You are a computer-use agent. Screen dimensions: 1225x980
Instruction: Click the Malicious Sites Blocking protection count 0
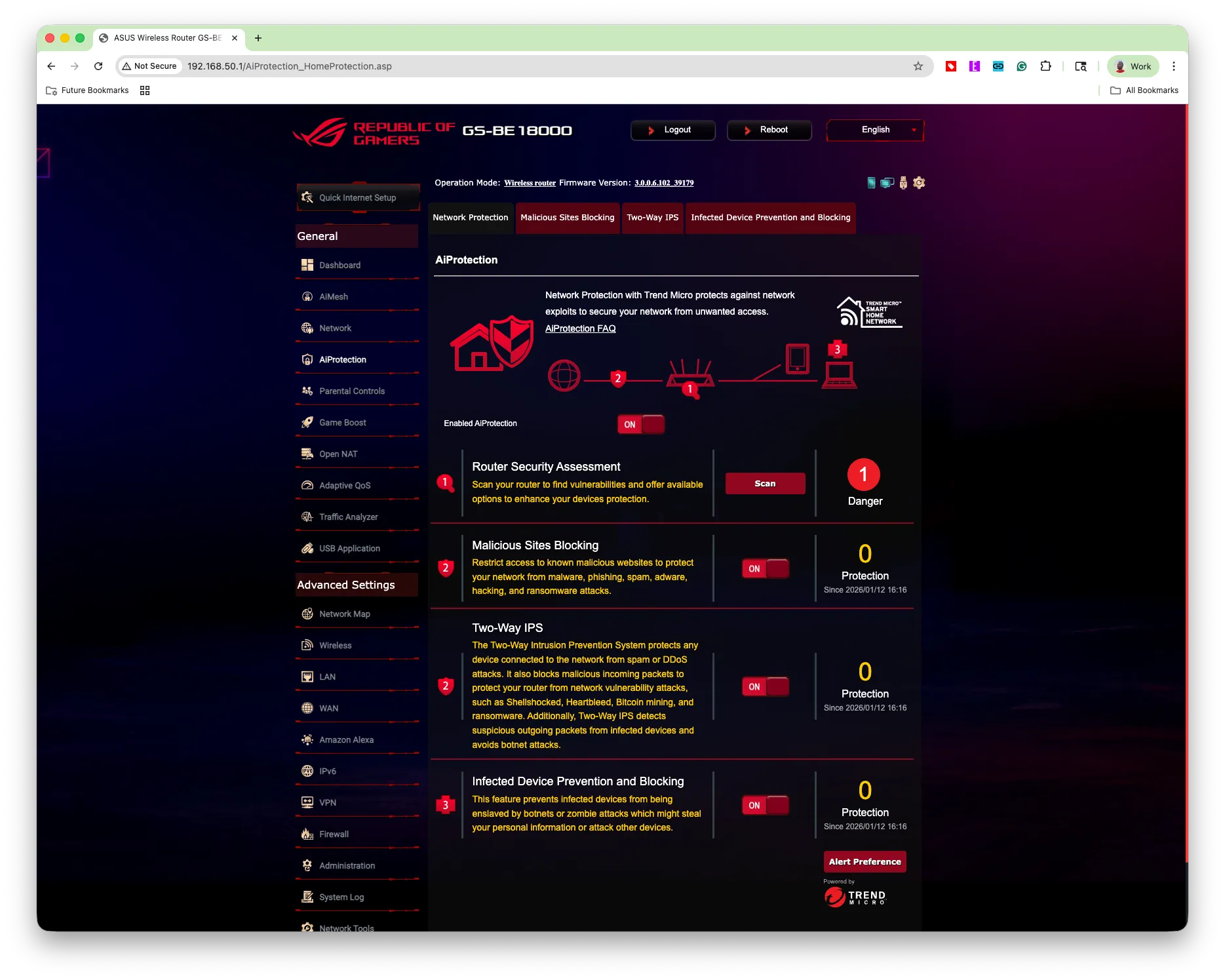click(865, 554)
